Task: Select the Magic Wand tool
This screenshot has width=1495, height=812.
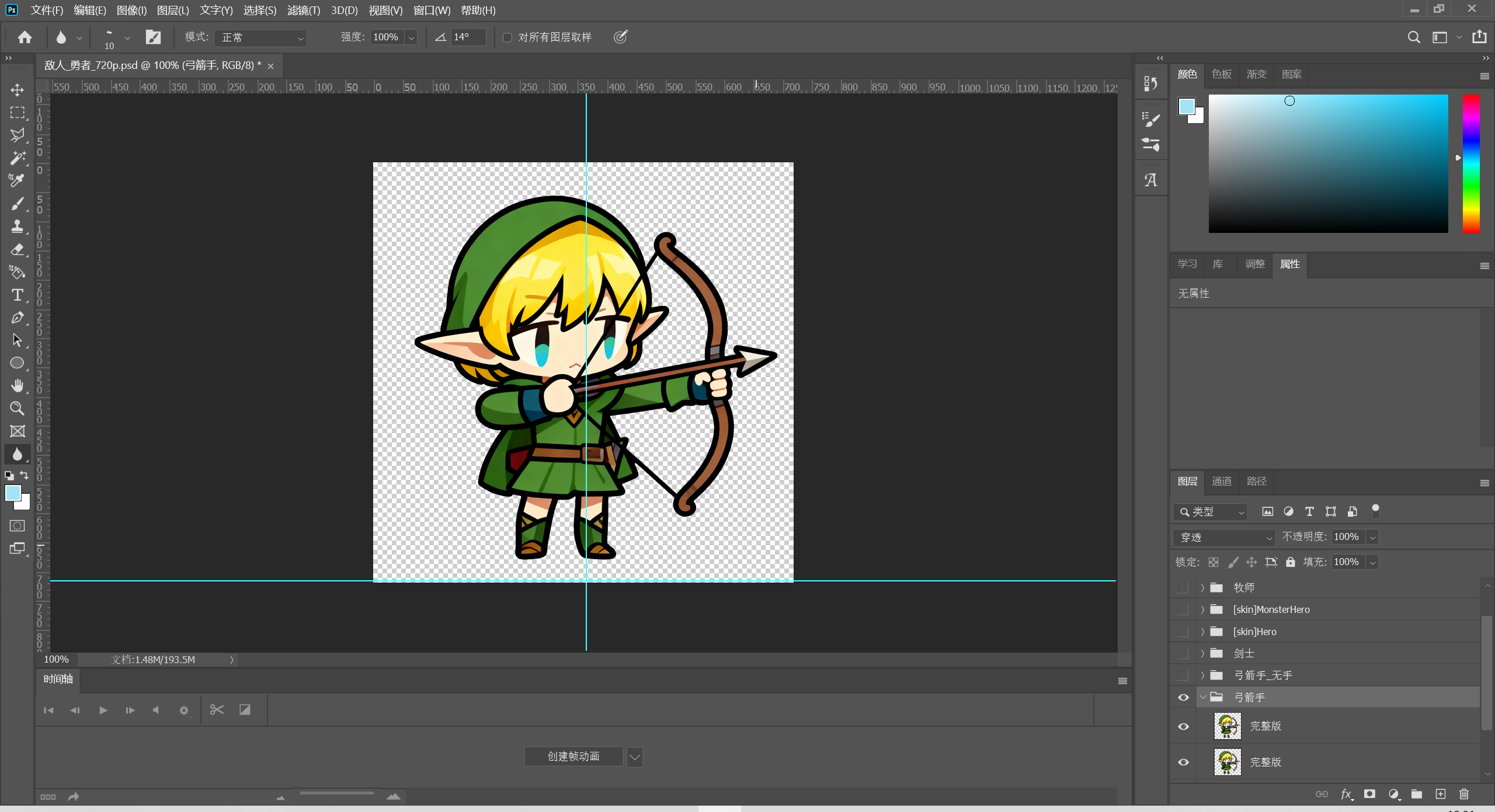Action: pos(17,158)
